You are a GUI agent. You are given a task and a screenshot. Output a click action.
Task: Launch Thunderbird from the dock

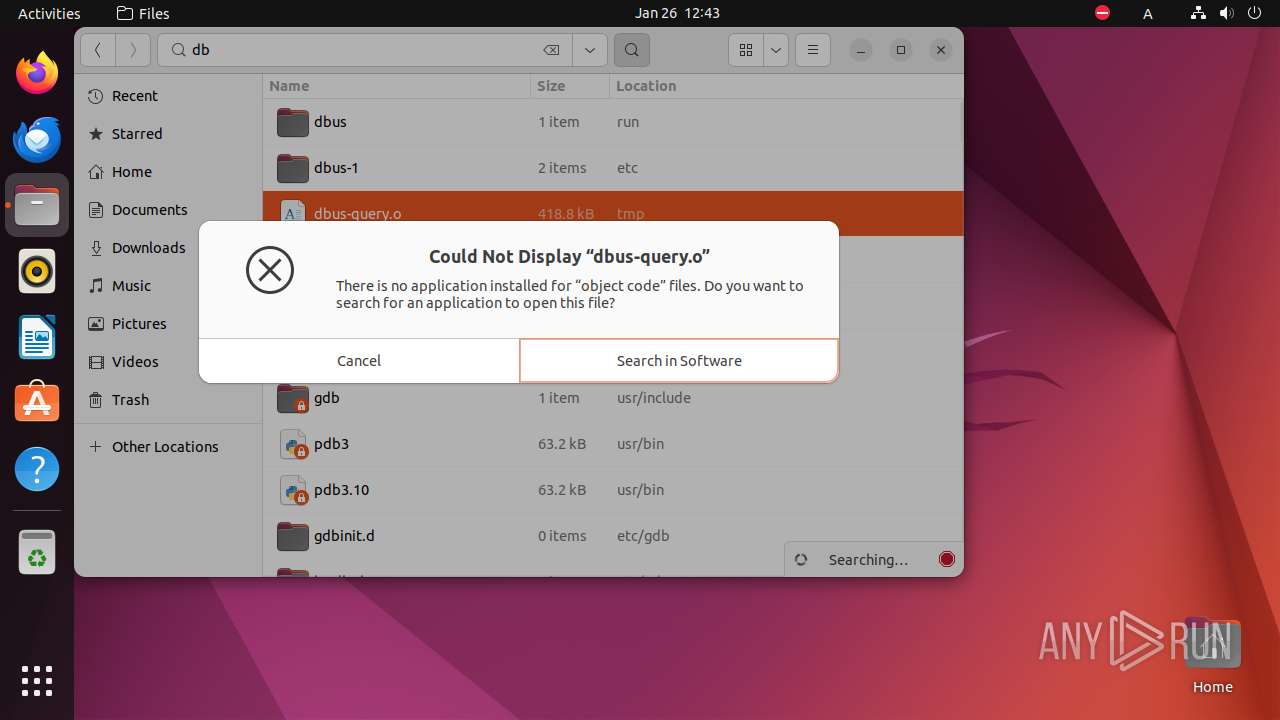pyautogui.click(x=37, y=139)
